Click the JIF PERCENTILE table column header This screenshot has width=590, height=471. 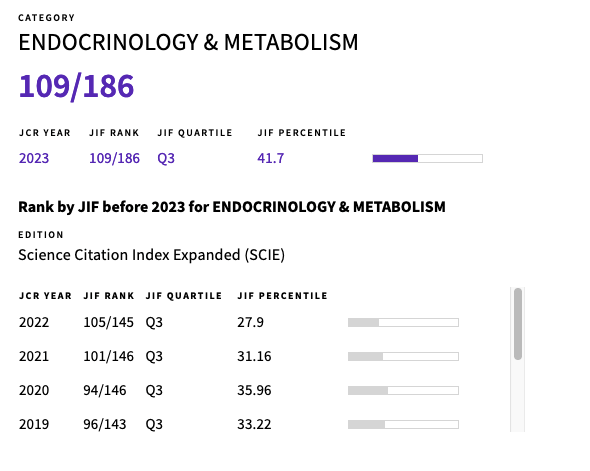282,296
